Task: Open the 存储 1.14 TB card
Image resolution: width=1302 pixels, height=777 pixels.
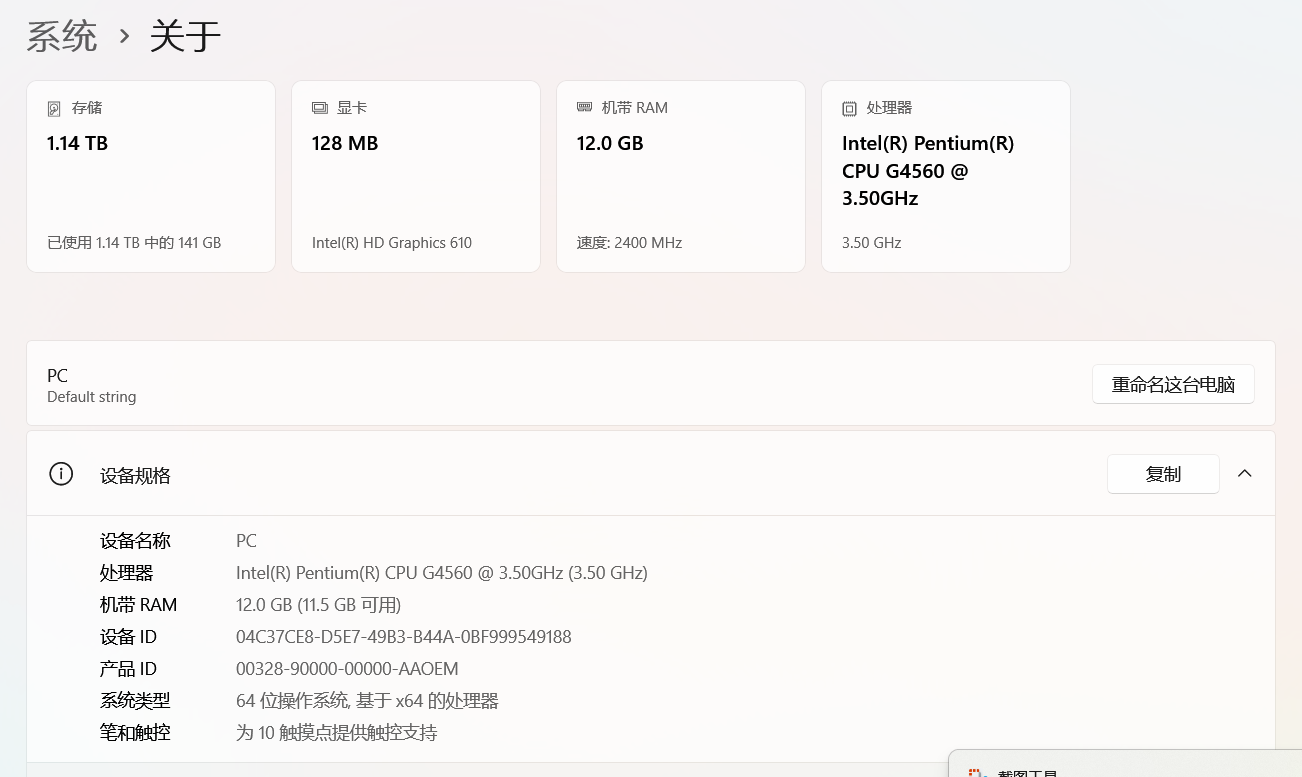Action: [x=151, y=176]
